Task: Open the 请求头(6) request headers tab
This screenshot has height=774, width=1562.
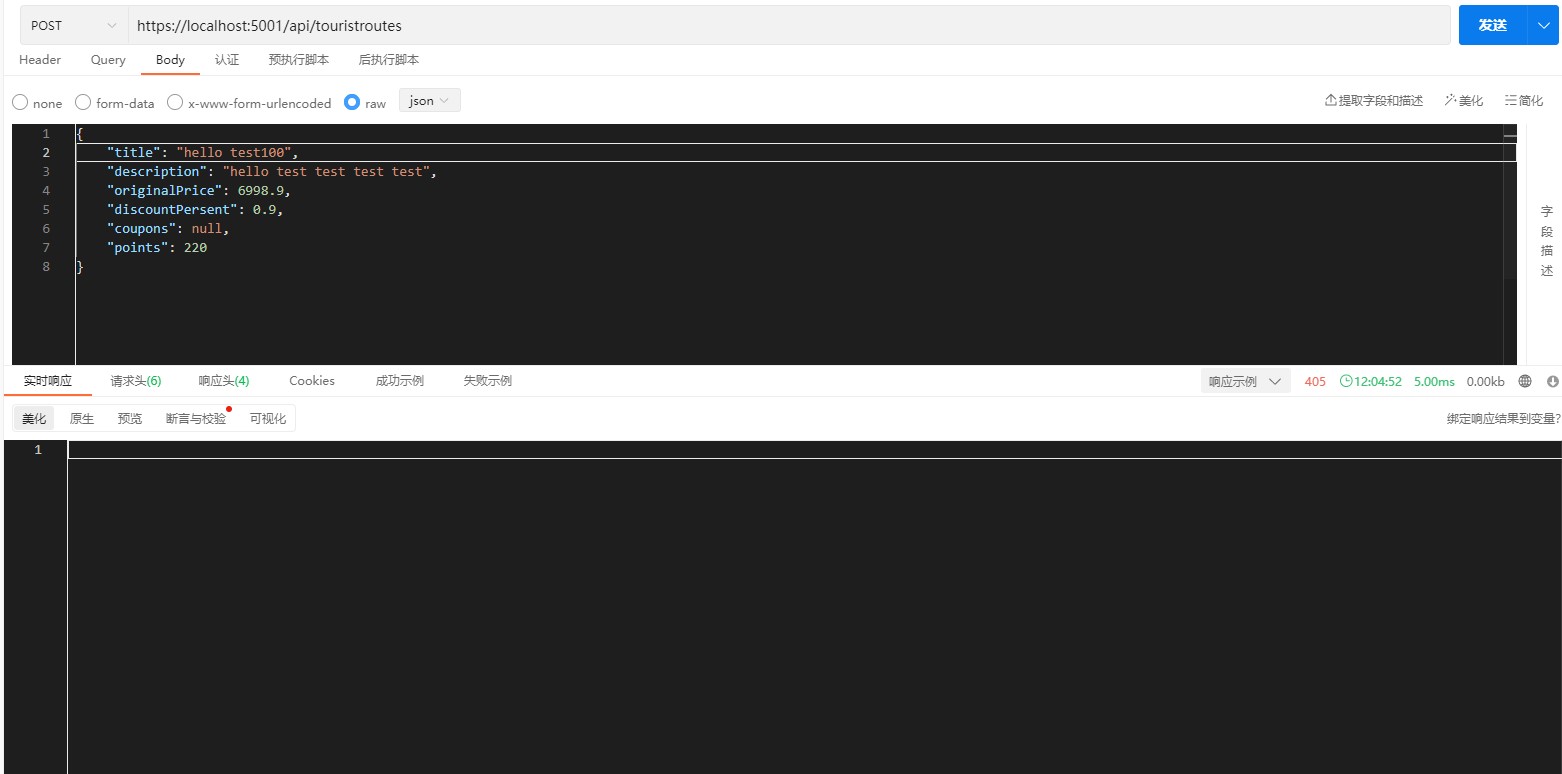Action: [136, 381]
